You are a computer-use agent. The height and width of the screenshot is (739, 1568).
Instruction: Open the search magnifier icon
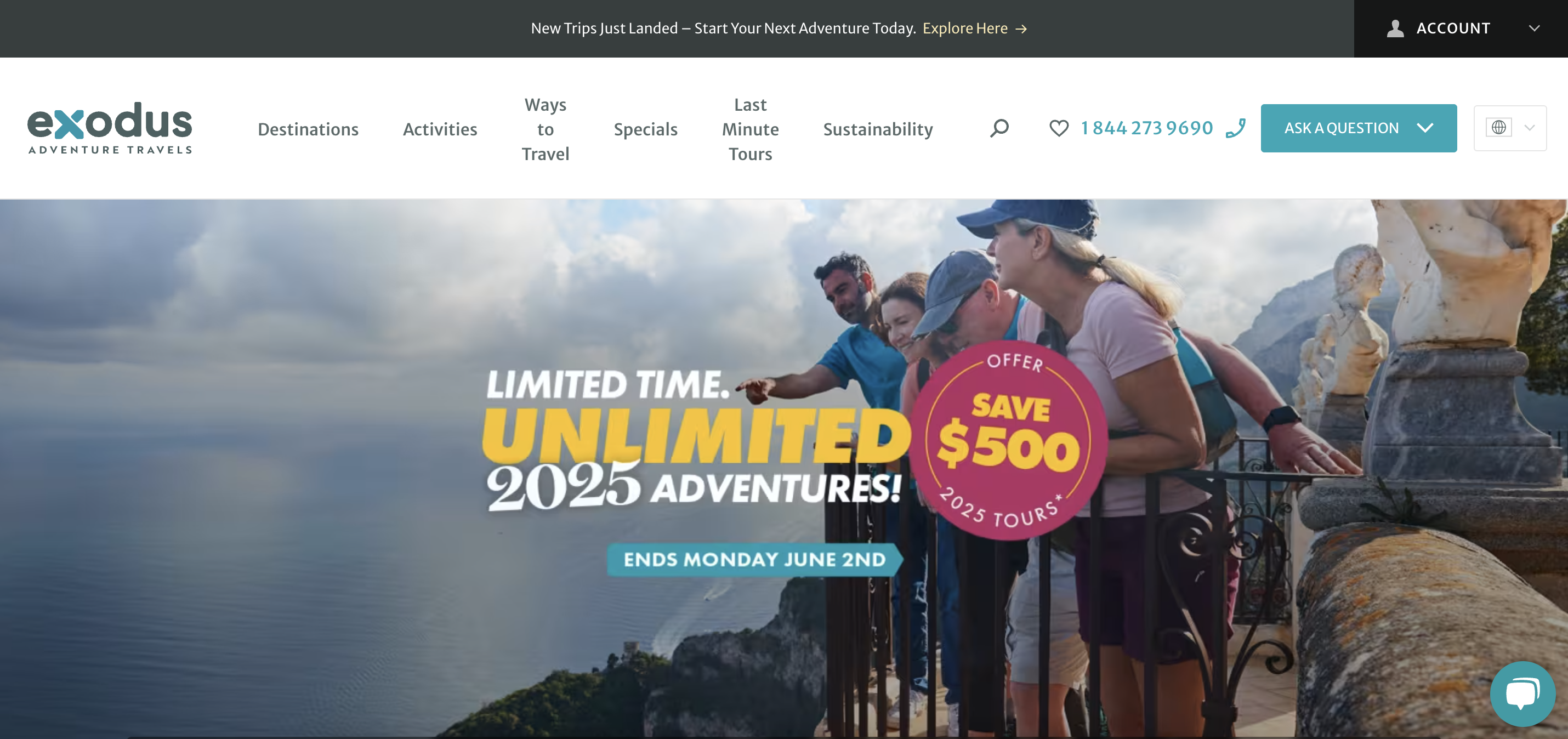999,128
